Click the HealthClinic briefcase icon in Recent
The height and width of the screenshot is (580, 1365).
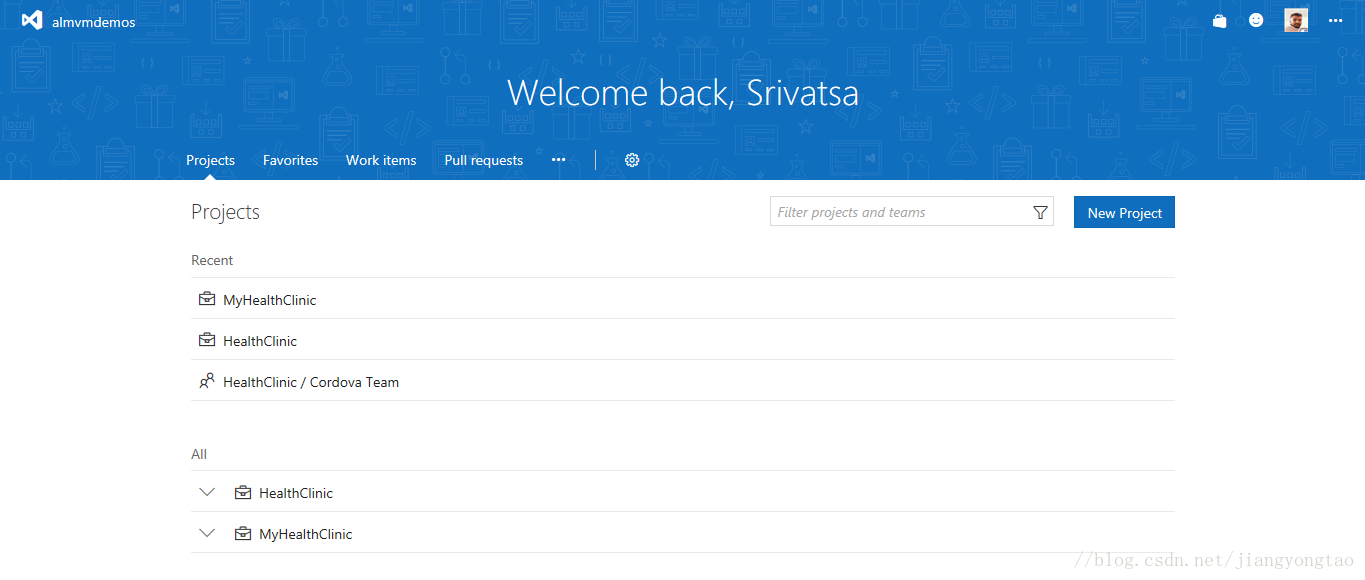pos(207,340)
